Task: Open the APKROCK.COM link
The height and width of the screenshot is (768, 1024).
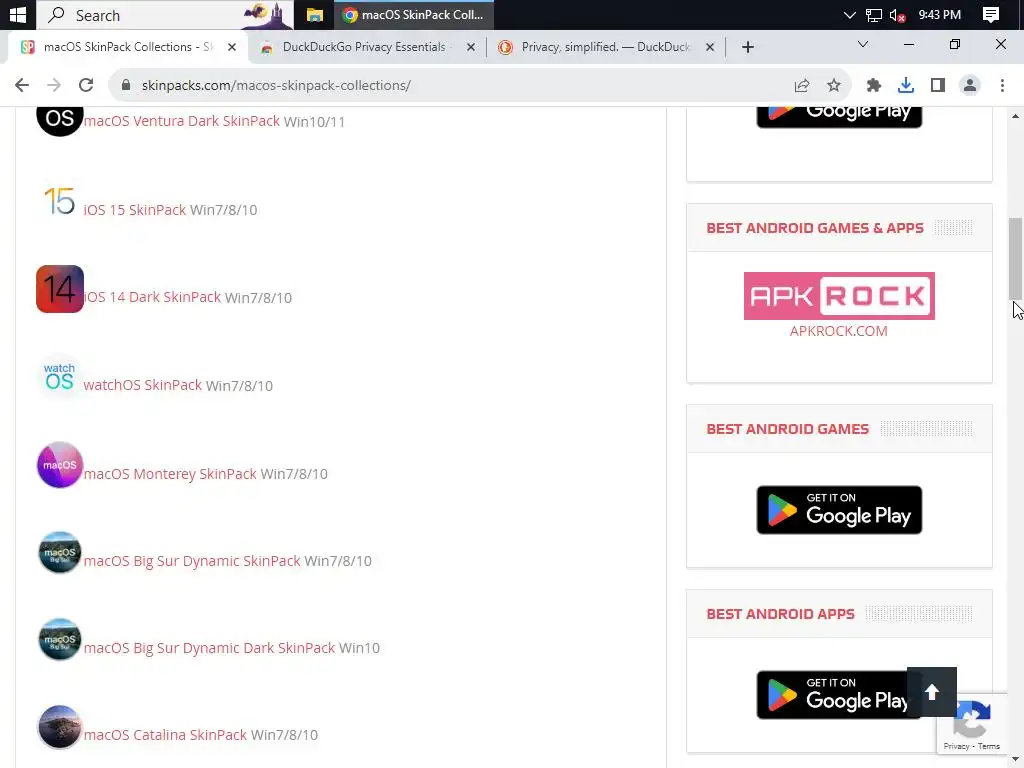Action: click(x=839, y=331)
